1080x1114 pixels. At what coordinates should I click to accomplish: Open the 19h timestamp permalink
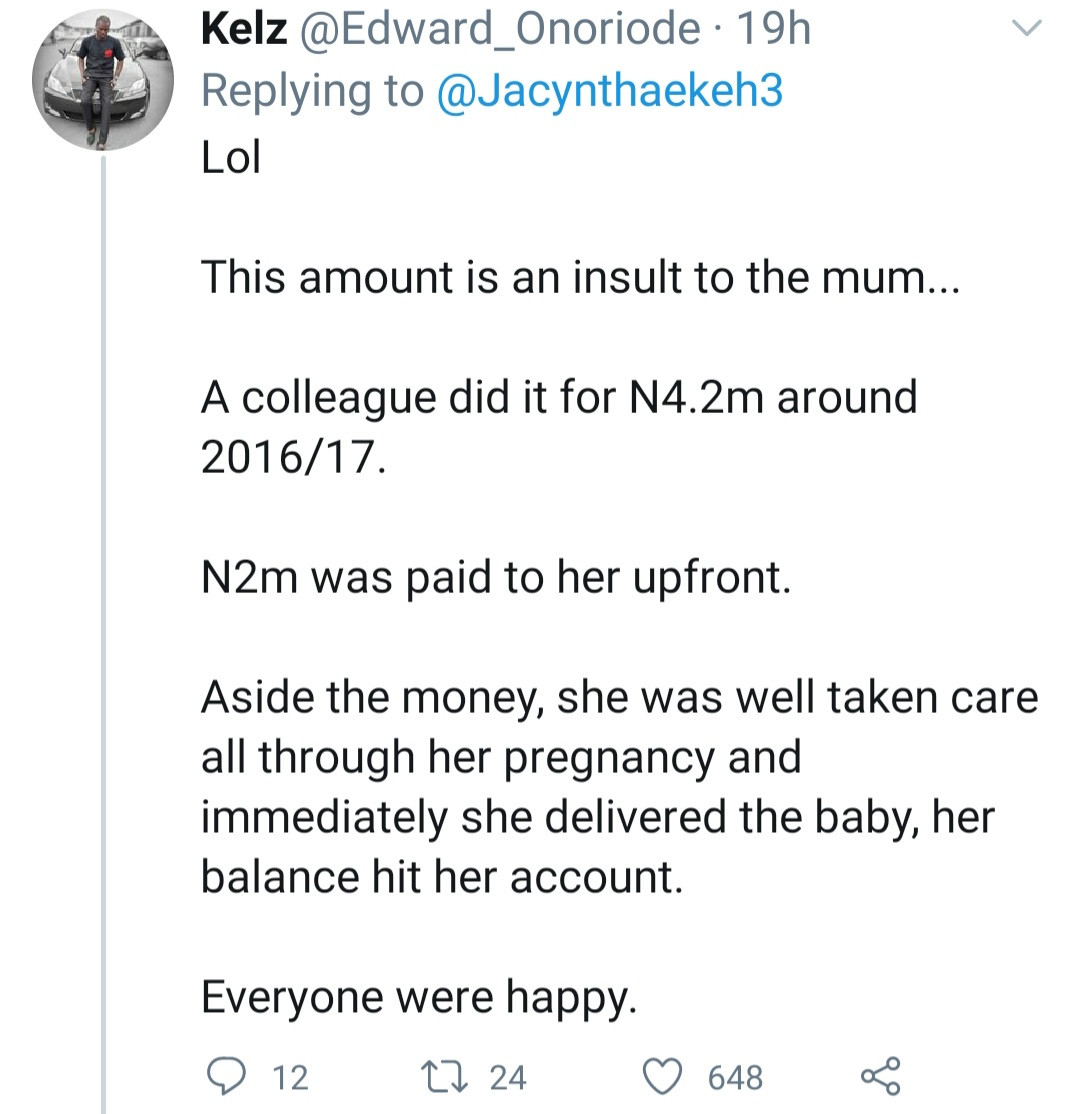[773, 30]
